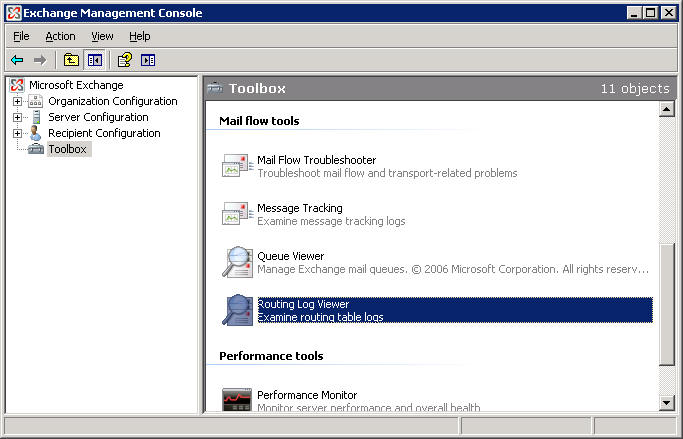
Task: Expand the Server Configuration node
Action: pyautogui.click(x=17, y=117)
